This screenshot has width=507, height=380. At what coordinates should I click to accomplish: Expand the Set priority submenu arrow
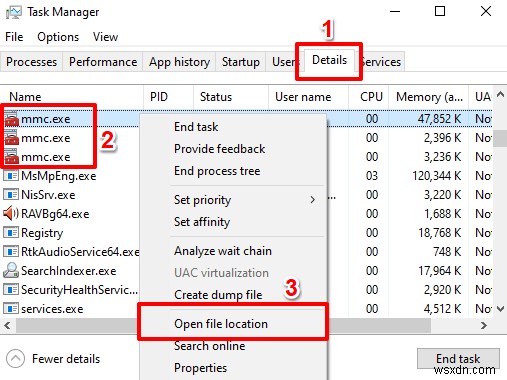pyautogui.click(x=312, y=200)
